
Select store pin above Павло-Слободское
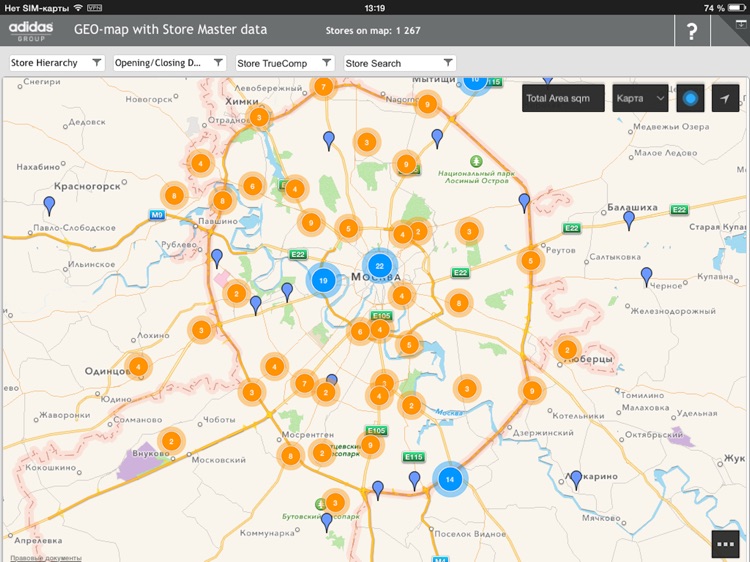pyautogui.click(x=49, y=206)
